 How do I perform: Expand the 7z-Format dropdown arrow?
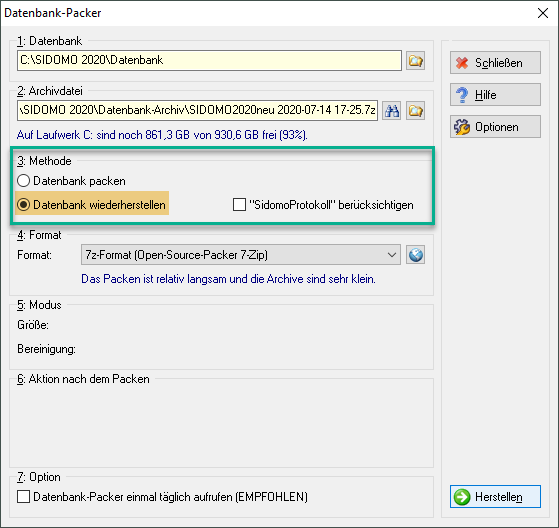click(392, 255)
